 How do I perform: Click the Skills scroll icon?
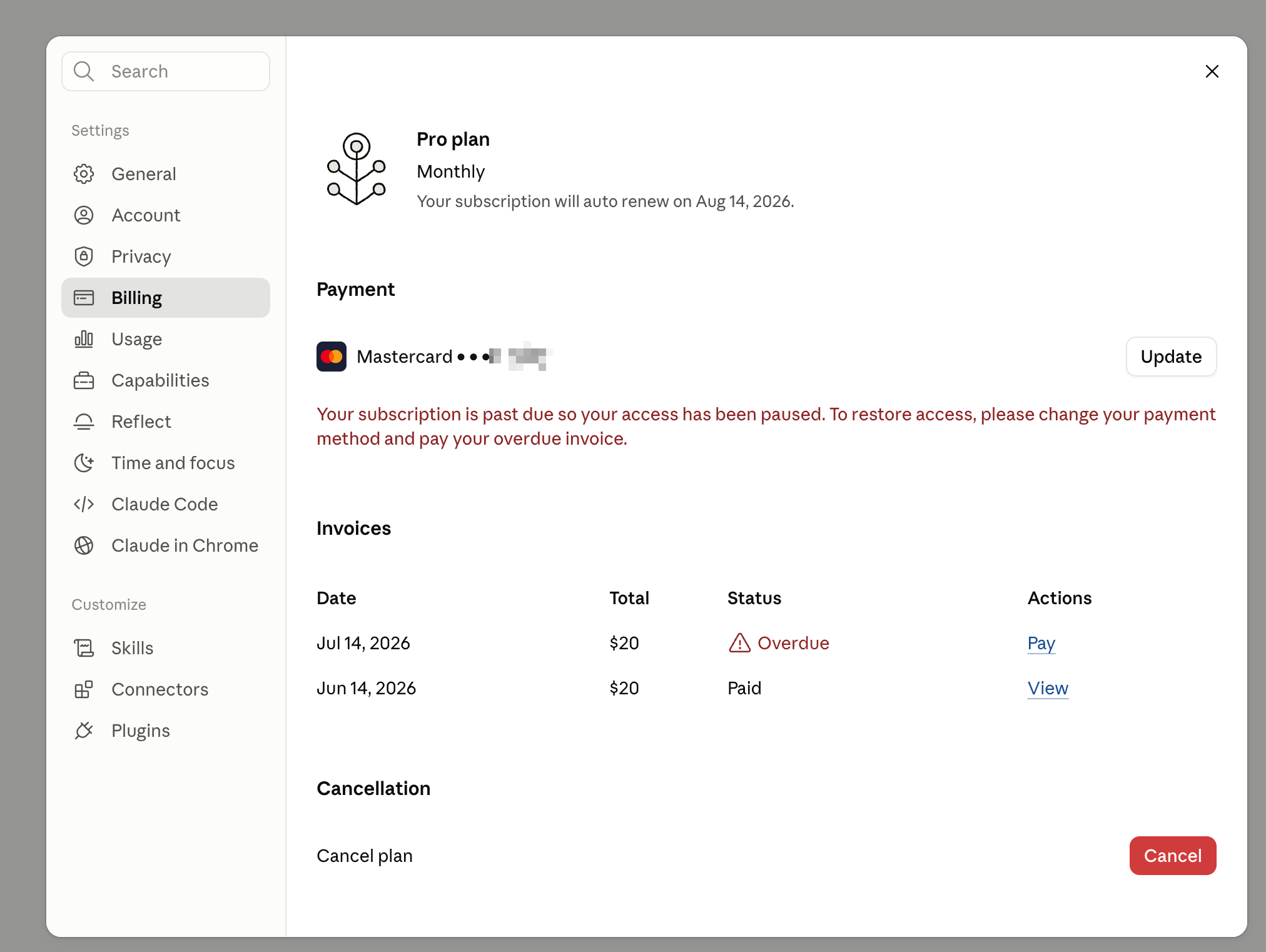(x=84, y=648)
